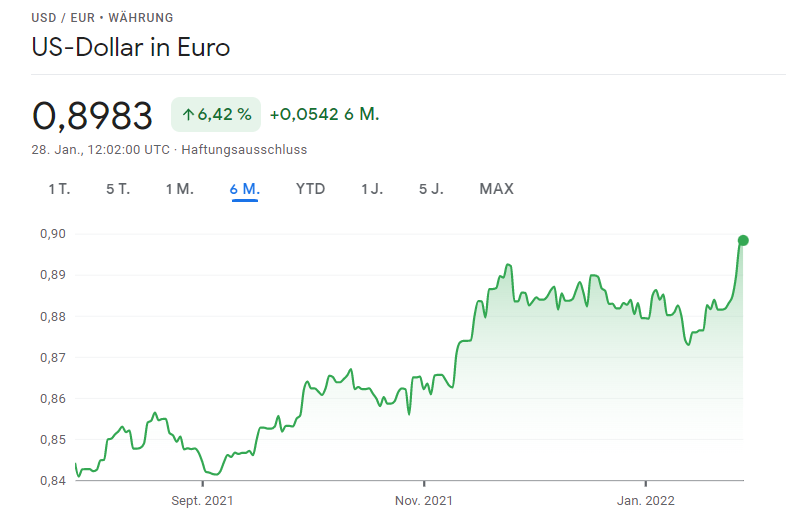
Task: Click the 6,42 % change badge
Action: tap(216, 115)
